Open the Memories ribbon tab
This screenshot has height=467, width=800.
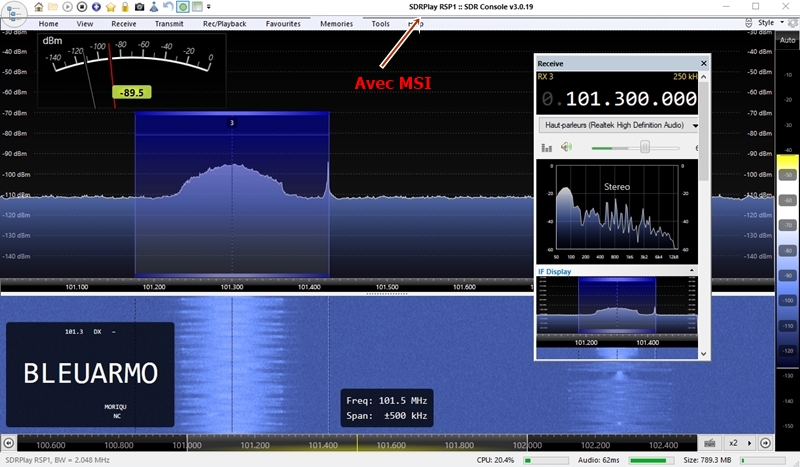coord(336,23)
